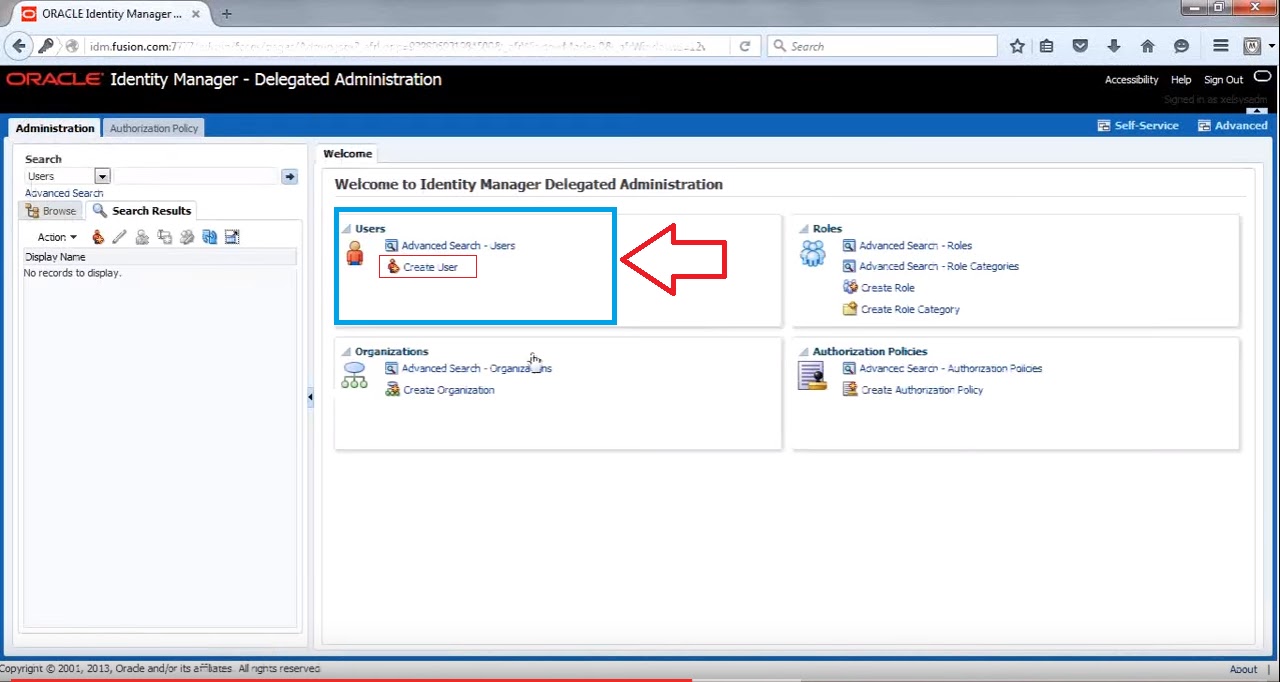
Task: Click the Users person icon in the Users panel
Action: click(x=354, y=254)
